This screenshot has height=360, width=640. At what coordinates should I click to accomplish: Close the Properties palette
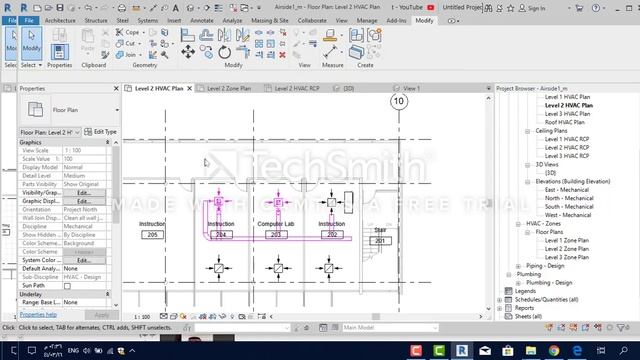pos(116,88)
